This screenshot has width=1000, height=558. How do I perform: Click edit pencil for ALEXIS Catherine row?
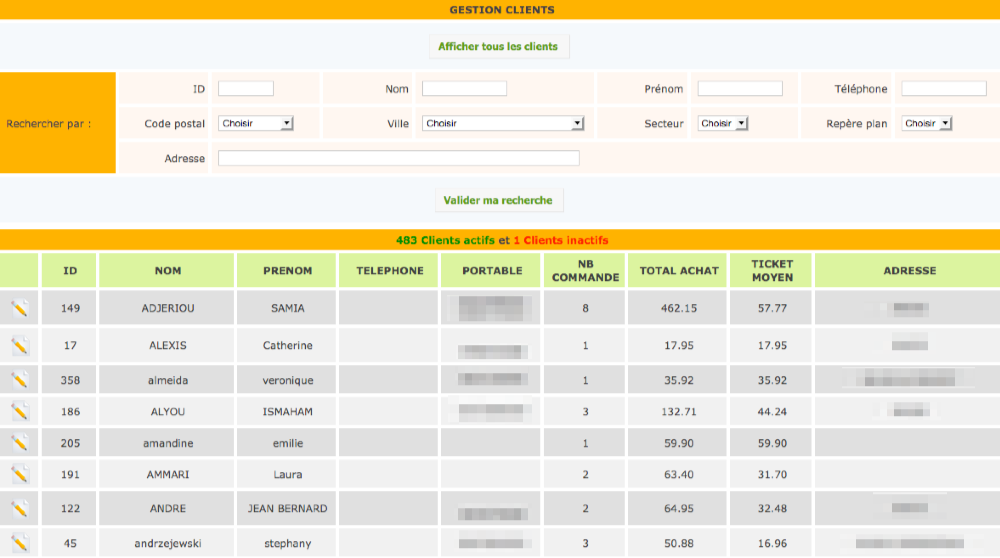(20, 346)
